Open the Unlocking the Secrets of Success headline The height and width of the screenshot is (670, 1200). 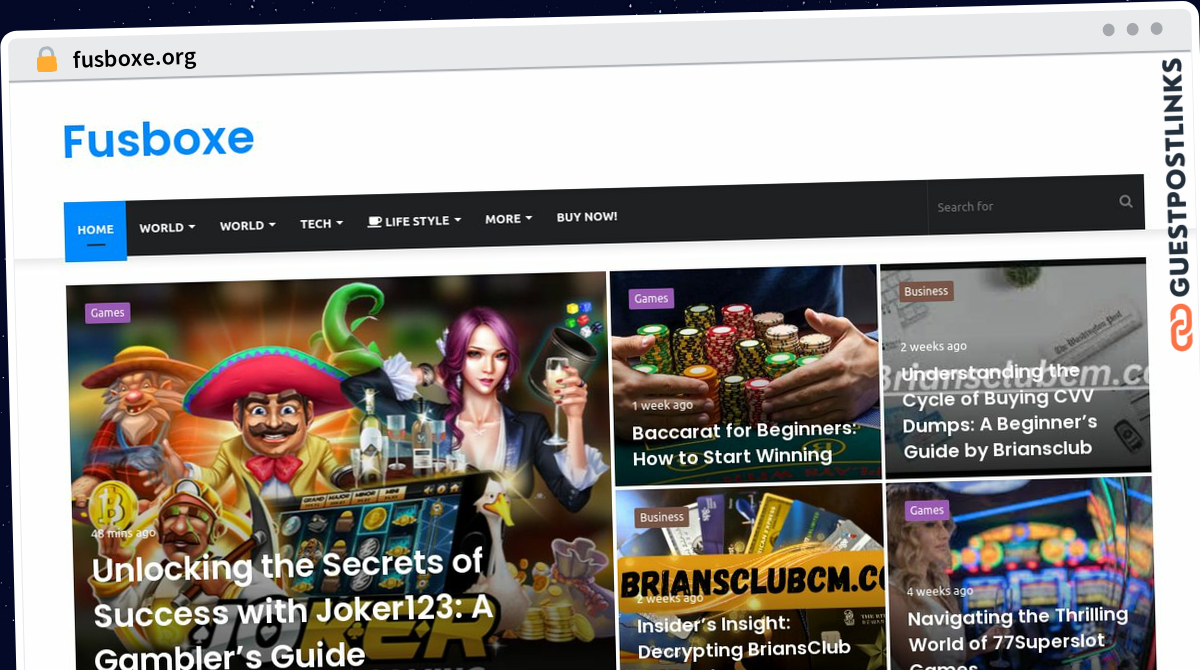293,608
